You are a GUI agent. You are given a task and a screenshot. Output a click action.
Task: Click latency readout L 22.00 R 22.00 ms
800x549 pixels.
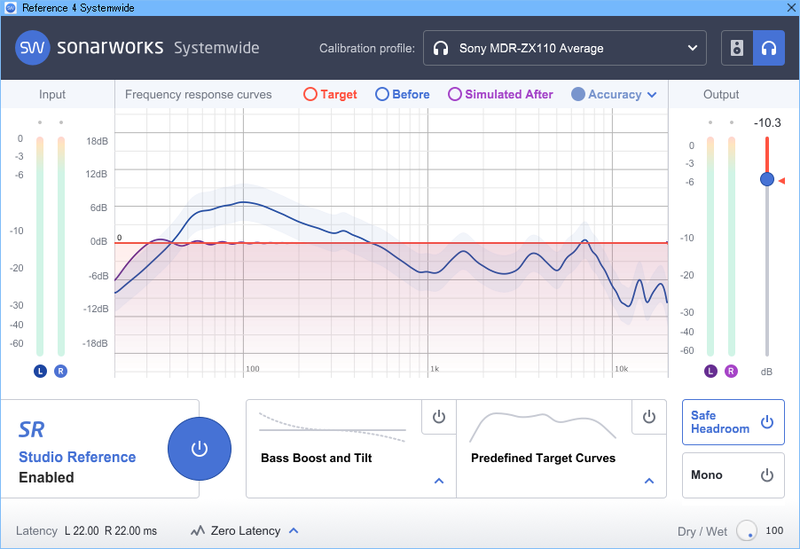111,531
